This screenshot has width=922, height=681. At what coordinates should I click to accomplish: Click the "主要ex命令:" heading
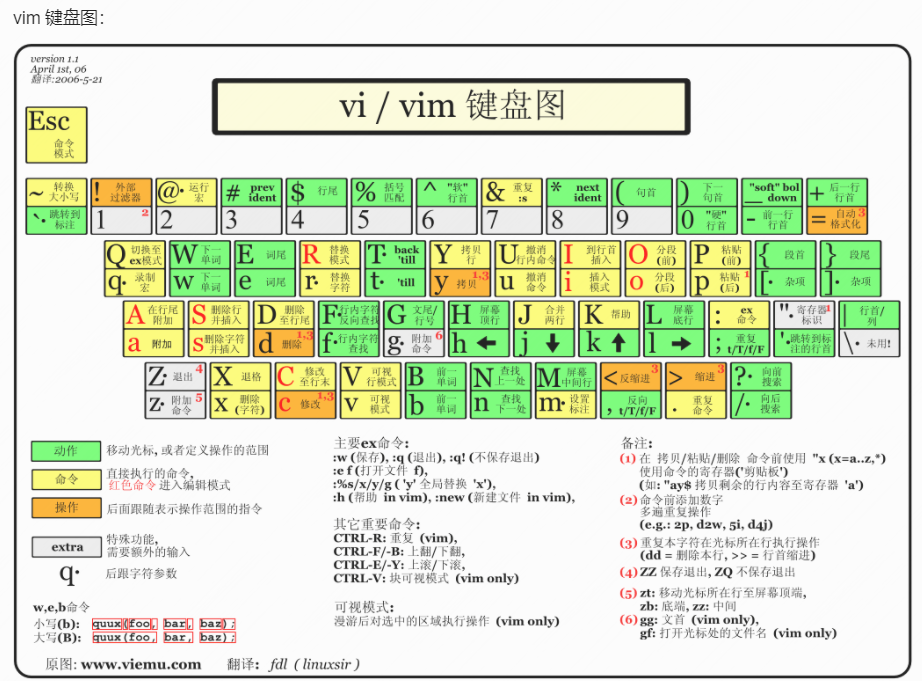(371, 443)
